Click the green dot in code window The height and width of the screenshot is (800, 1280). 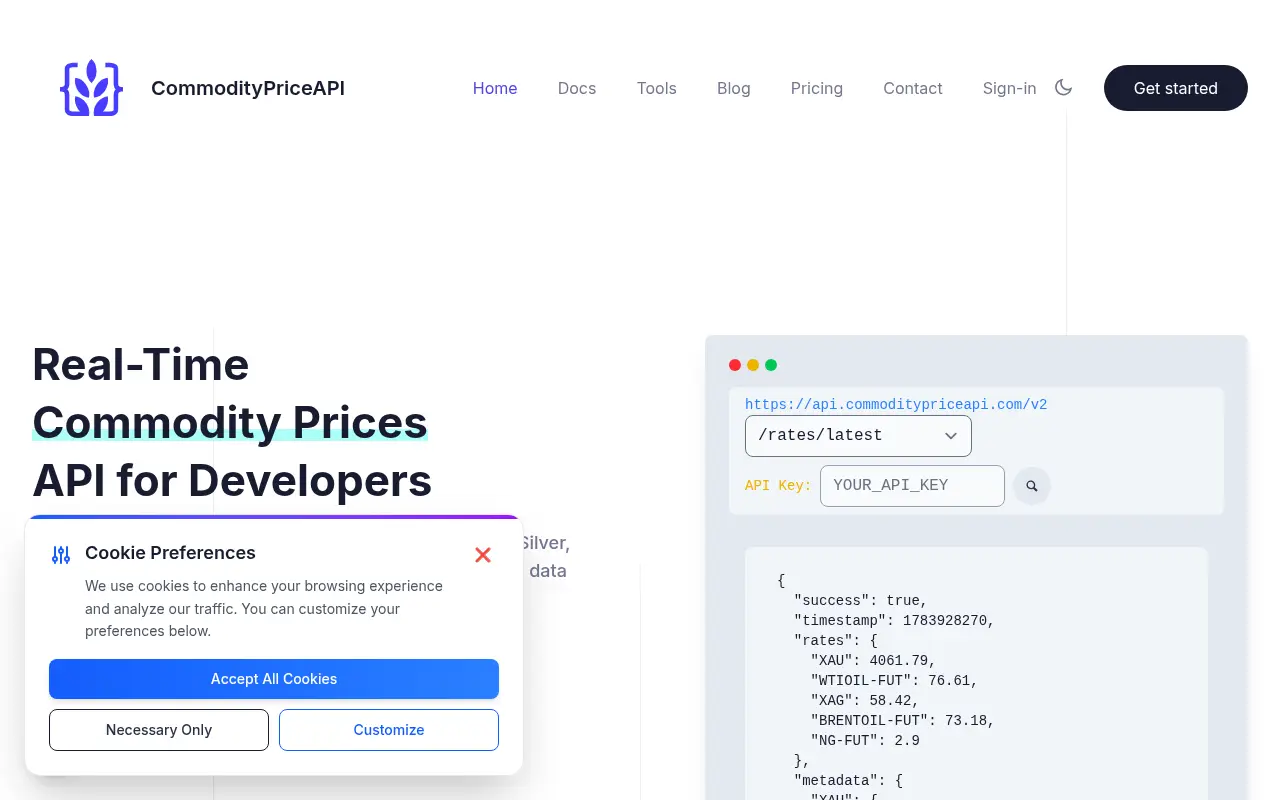771,365
